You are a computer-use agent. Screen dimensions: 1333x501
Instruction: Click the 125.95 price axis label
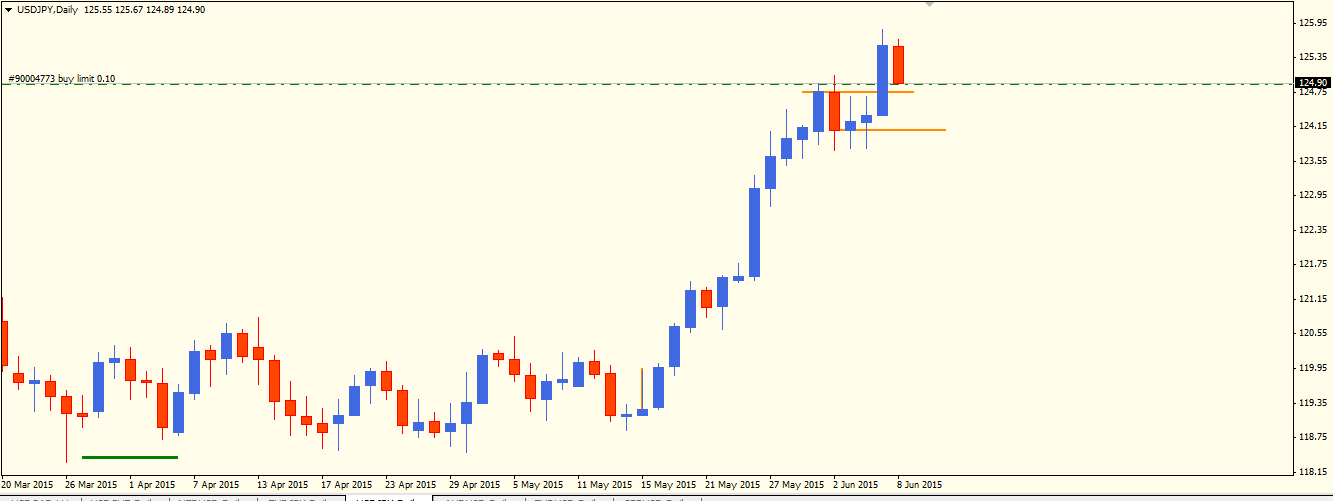click(x=1312, y=22)
